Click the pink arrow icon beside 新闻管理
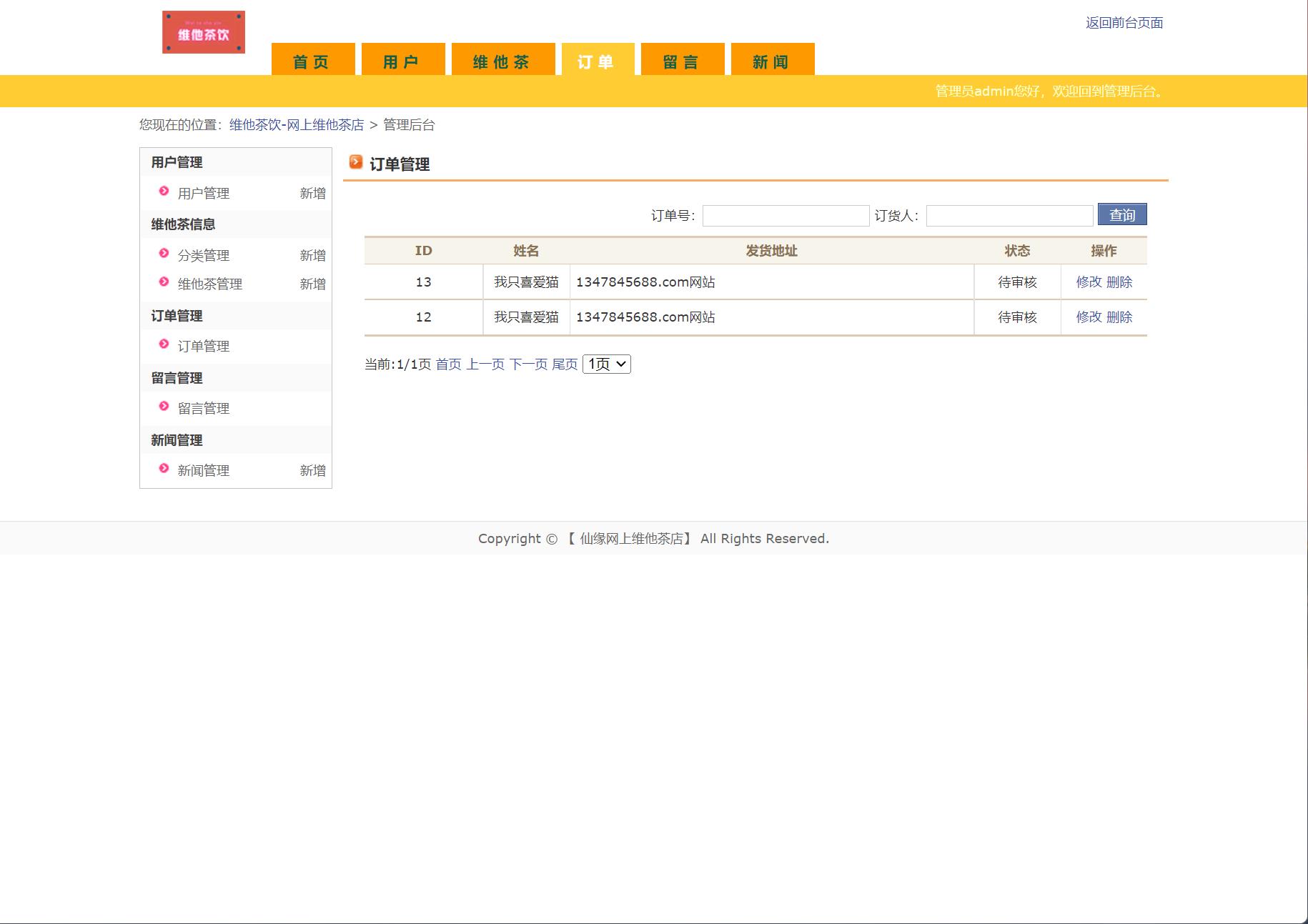 click(162, 470)
